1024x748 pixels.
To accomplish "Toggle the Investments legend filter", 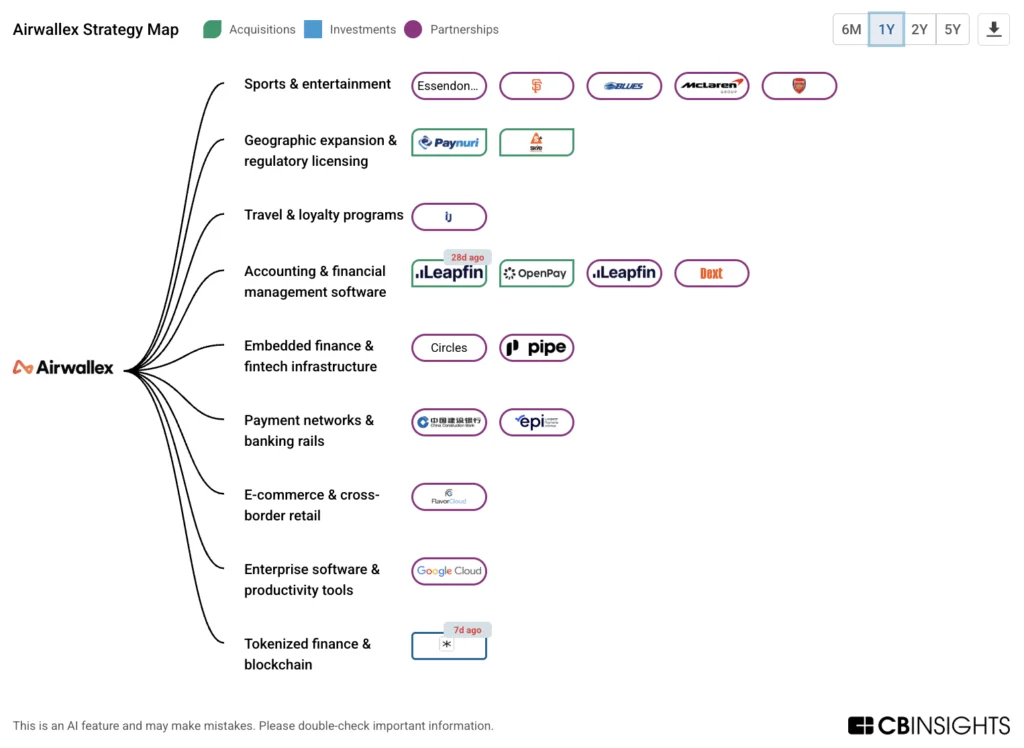I will tap(350, 29).
